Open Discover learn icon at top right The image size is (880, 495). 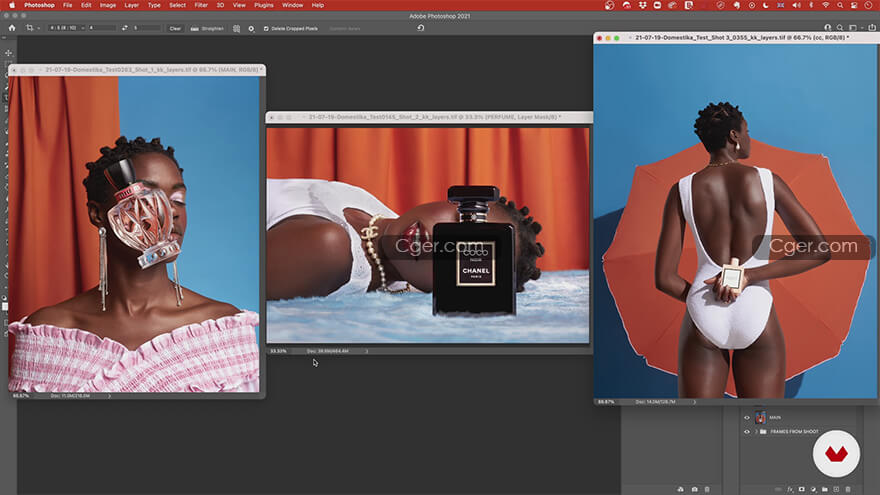827,28
